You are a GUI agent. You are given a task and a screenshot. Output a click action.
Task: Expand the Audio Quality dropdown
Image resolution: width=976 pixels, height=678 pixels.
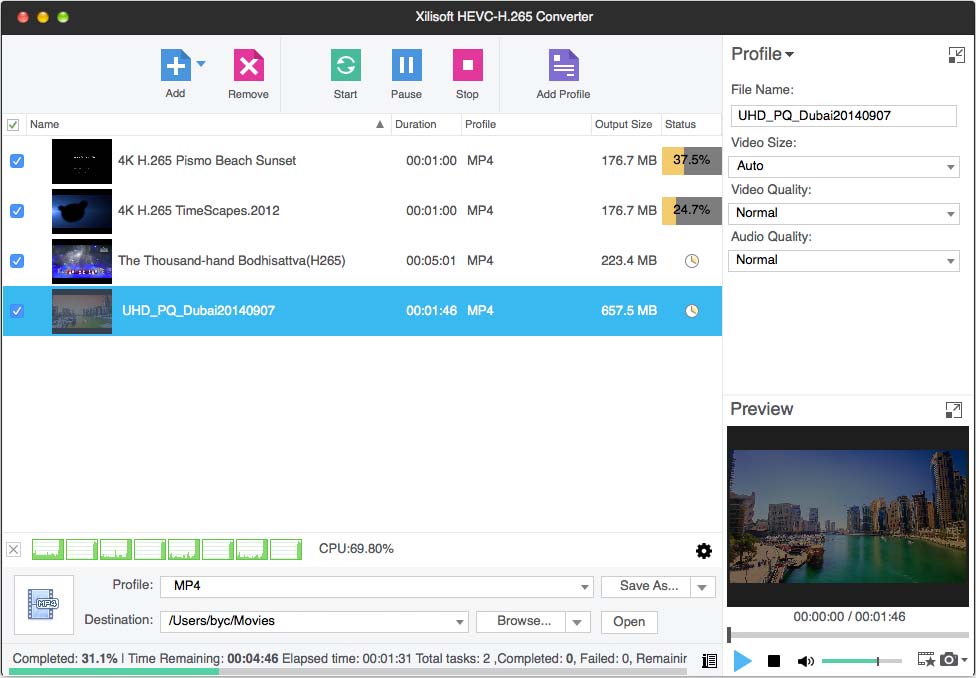tap(844, 260)
